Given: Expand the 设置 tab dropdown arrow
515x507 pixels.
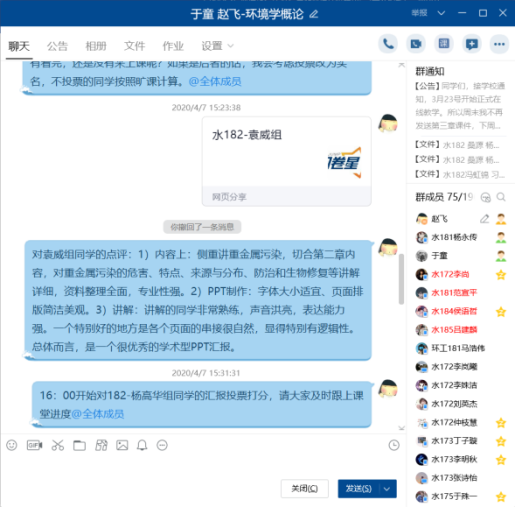Looking at the screenshot, I should coord(230,46).
